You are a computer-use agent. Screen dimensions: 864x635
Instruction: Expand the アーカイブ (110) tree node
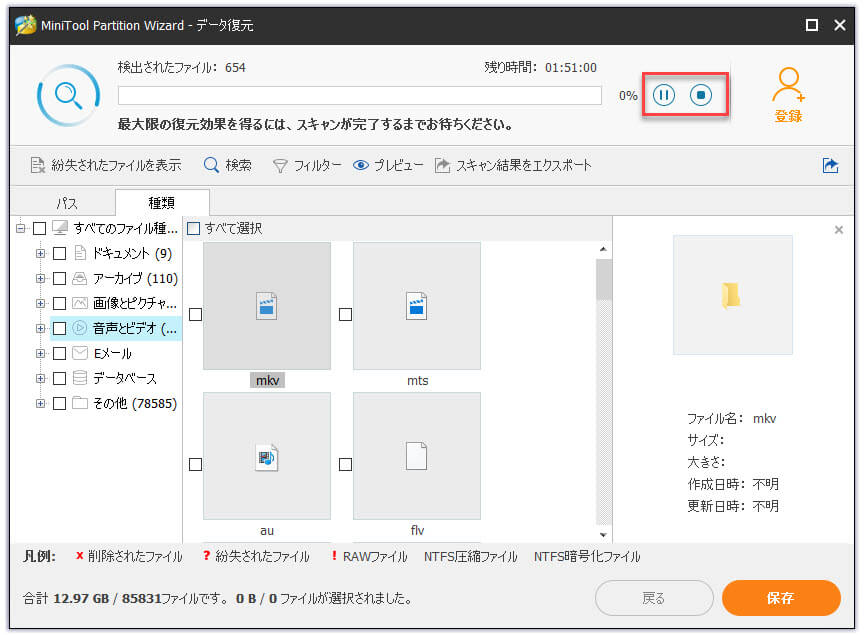tap(41, 278)
